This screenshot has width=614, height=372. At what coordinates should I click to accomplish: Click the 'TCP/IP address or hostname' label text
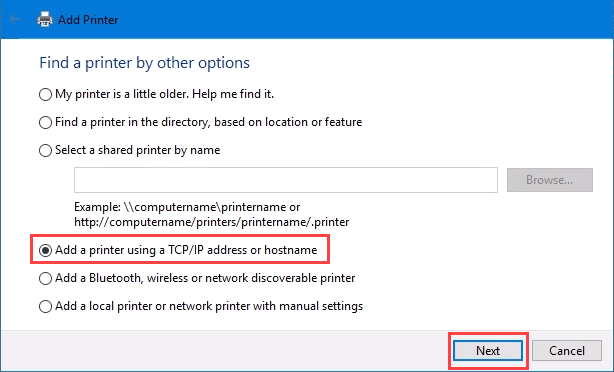tap(243, 250)
